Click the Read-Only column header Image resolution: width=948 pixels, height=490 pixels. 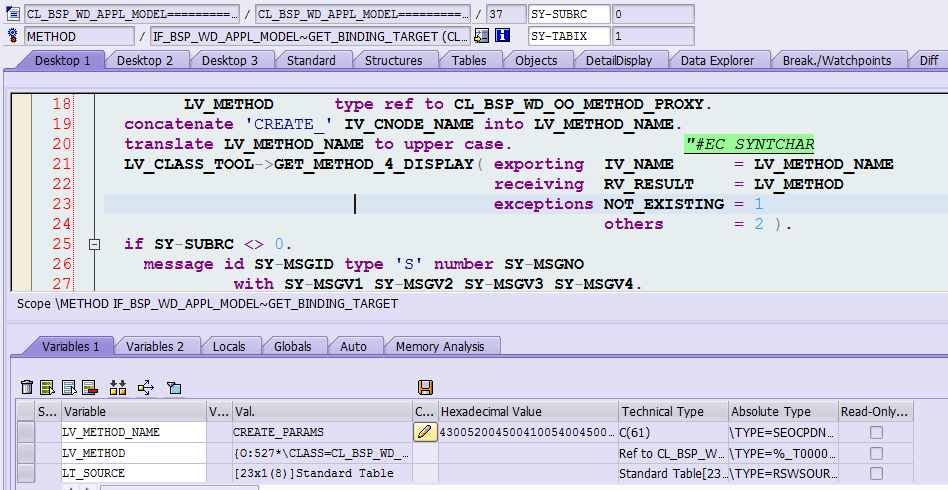pos(875,412)
